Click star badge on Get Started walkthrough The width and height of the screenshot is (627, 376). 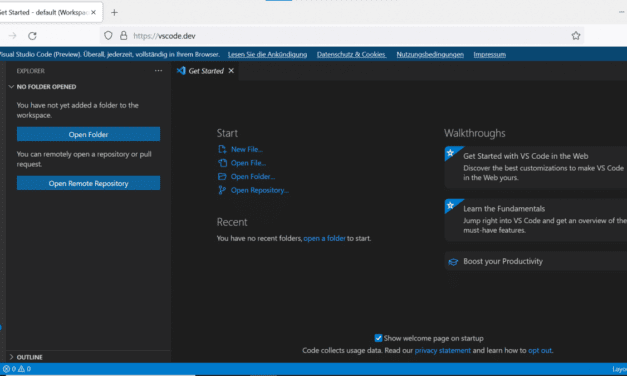pos(451,153)
